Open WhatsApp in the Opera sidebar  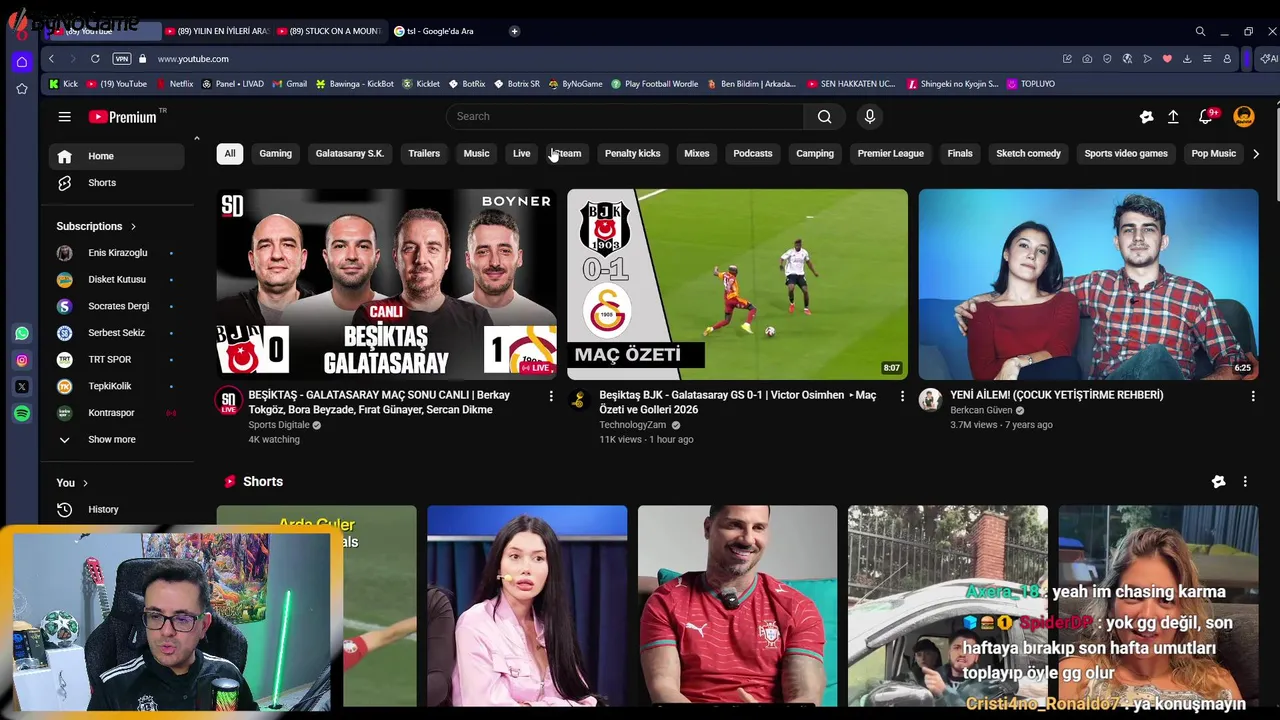(22, 333)
